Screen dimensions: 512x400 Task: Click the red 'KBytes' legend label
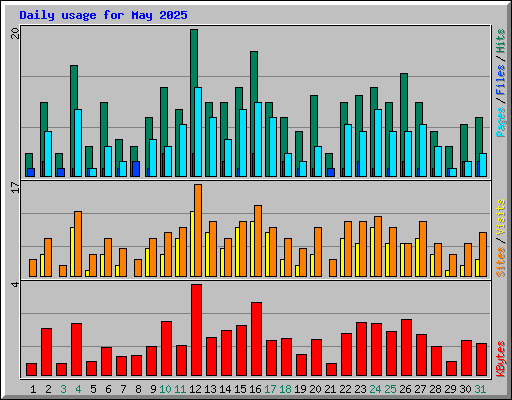pos(500,359)
